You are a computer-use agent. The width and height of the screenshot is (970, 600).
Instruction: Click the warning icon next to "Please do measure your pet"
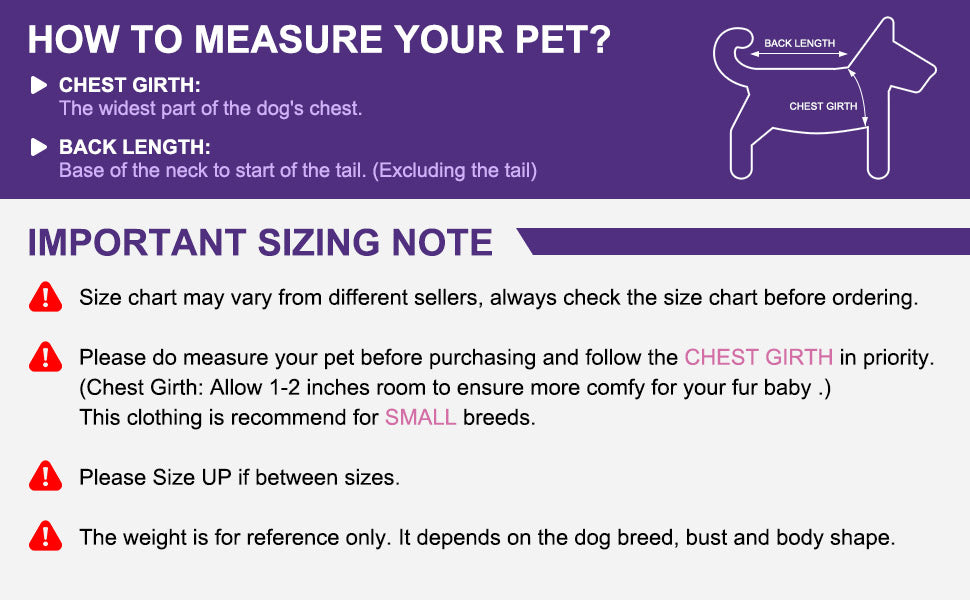pos(45,356)
